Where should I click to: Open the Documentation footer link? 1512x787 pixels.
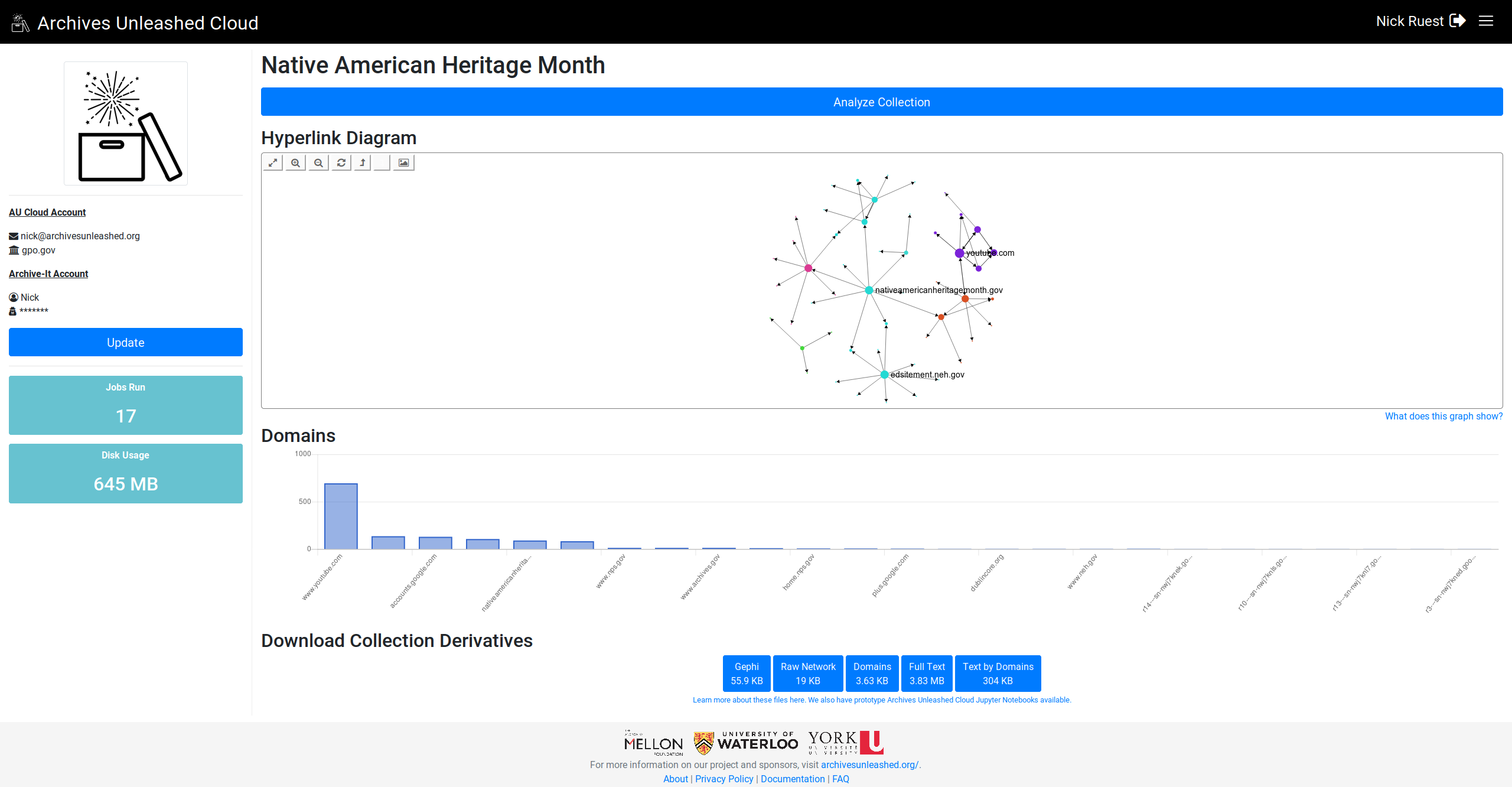coord(793,779)
